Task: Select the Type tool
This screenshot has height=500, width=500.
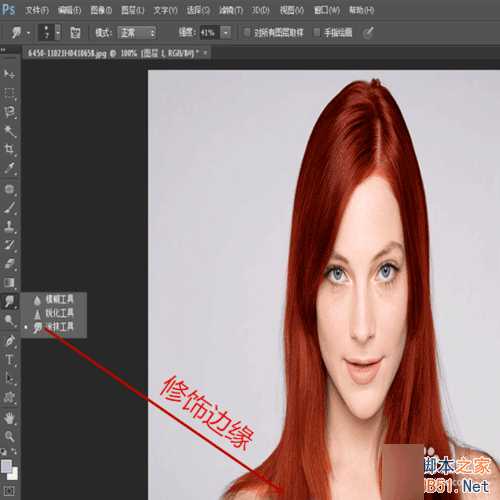Action: click(x=9, y=360)
